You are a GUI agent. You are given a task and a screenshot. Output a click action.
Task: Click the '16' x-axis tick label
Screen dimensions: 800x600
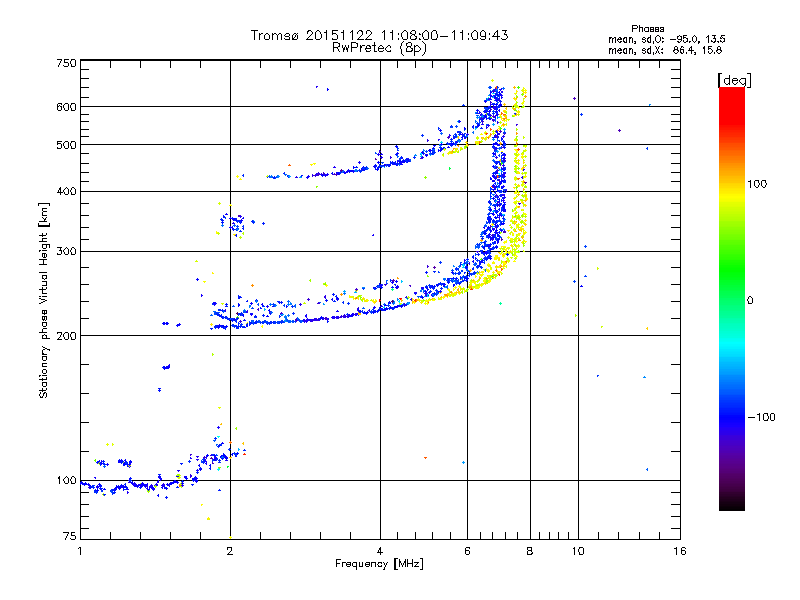click(x=680, y=551)
